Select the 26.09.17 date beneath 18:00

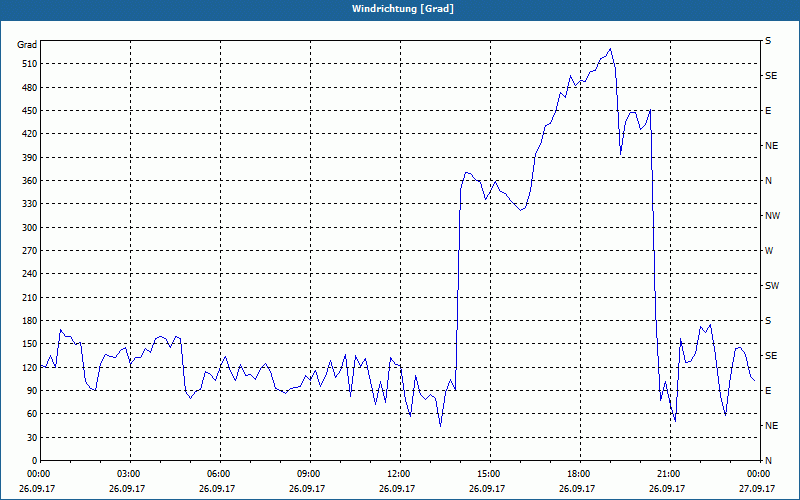pyautogui.click(x=577, y=488)
